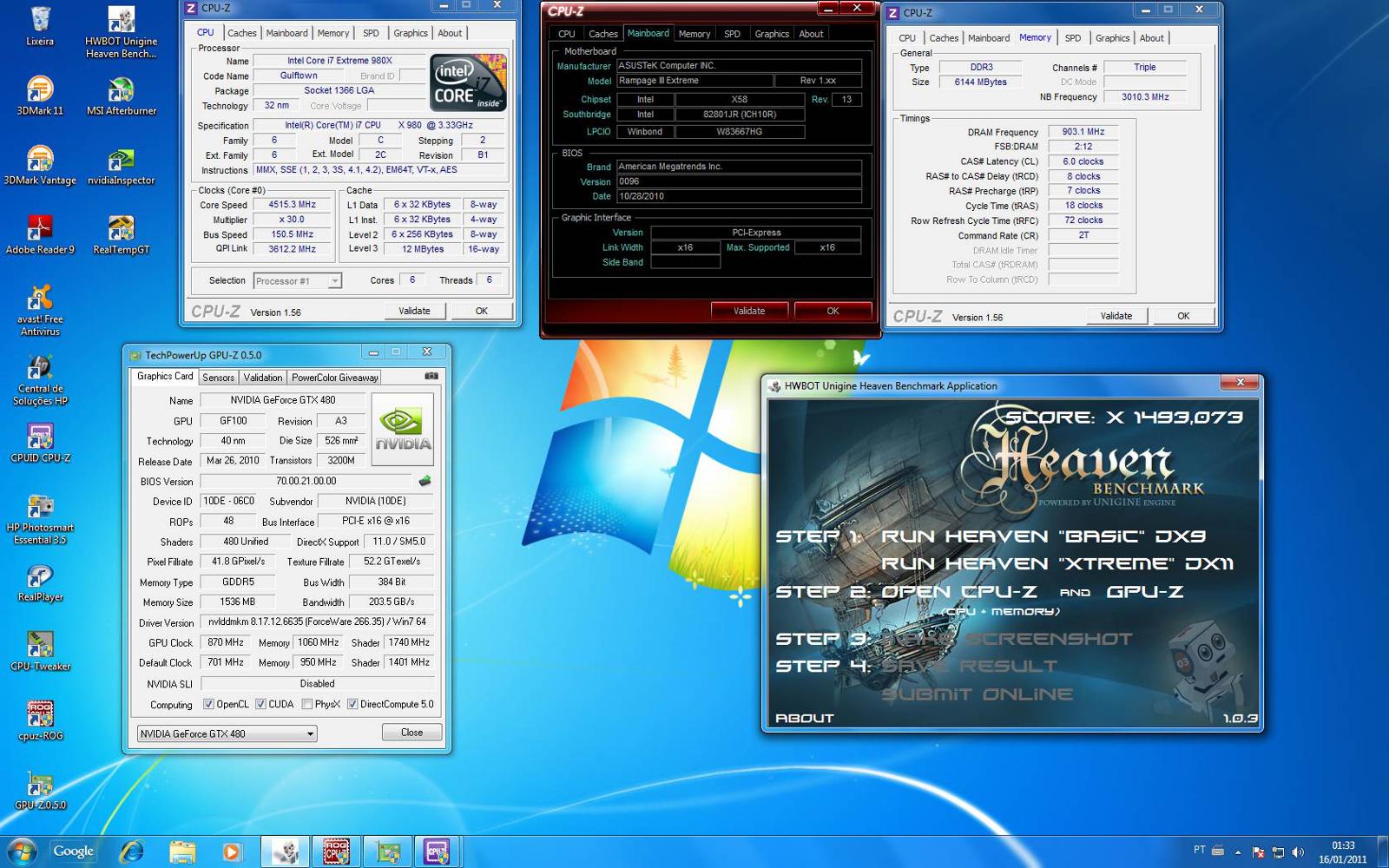The height and width of the screenshot is (868, 1389).
Task: Switch to Sensors tab in GPU-Z
Action: (218, 378)
